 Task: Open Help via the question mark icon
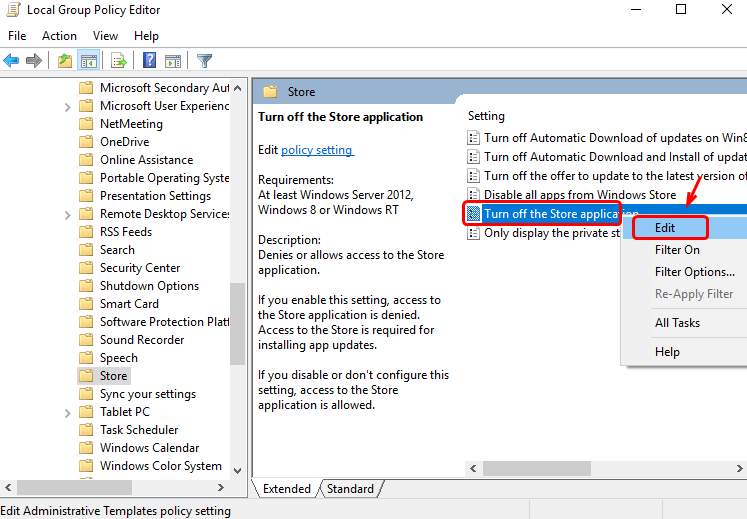(149, 61)
